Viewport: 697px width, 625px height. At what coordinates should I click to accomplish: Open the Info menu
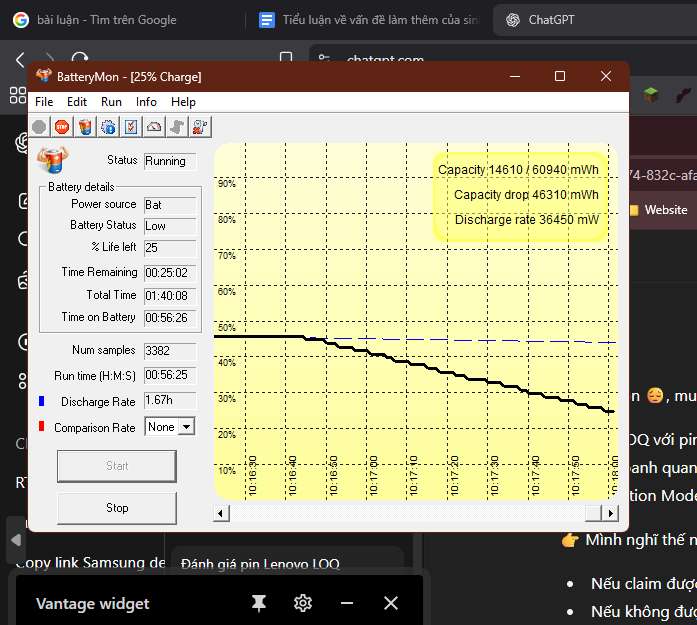146,102
